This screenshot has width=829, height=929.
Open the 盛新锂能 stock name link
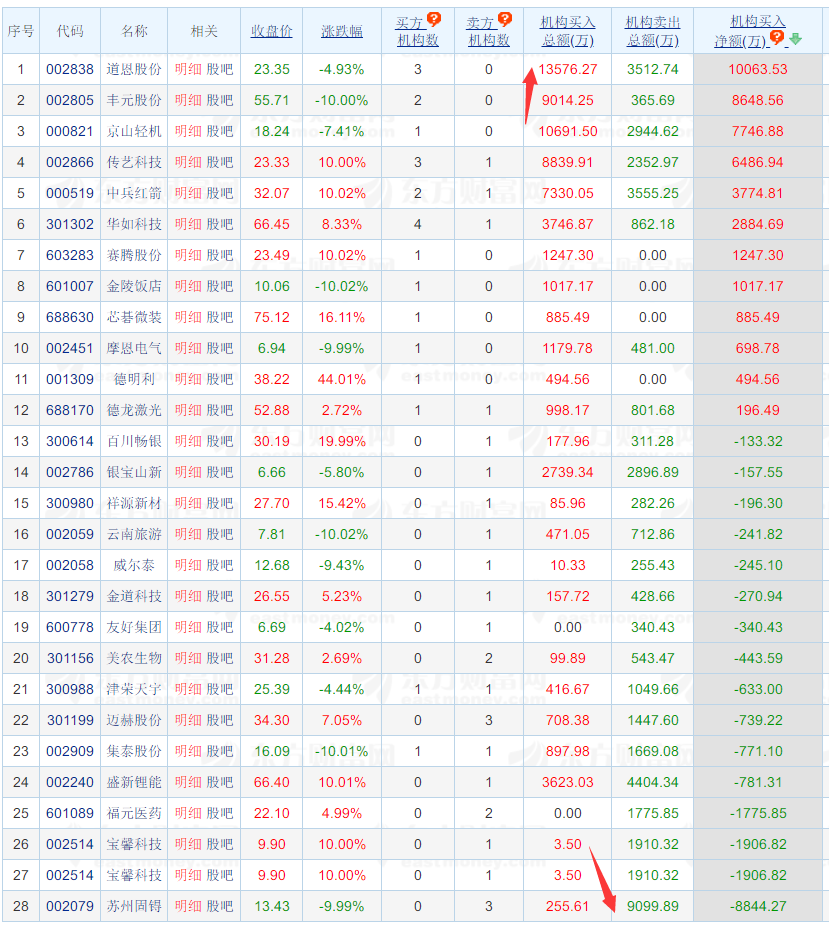134,782
